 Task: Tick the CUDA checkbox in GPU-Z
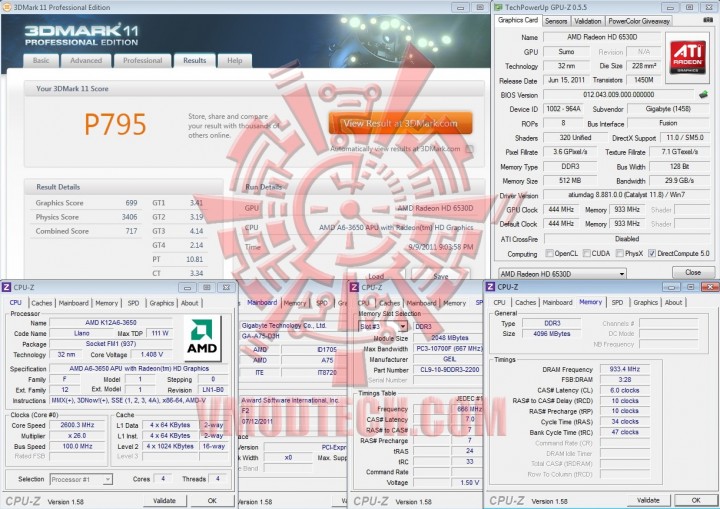pos(586,253)
